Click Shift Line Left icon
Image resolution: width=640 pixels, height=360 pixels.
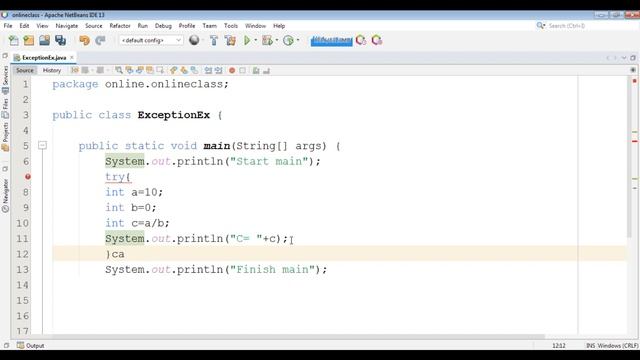click(209, 71)
